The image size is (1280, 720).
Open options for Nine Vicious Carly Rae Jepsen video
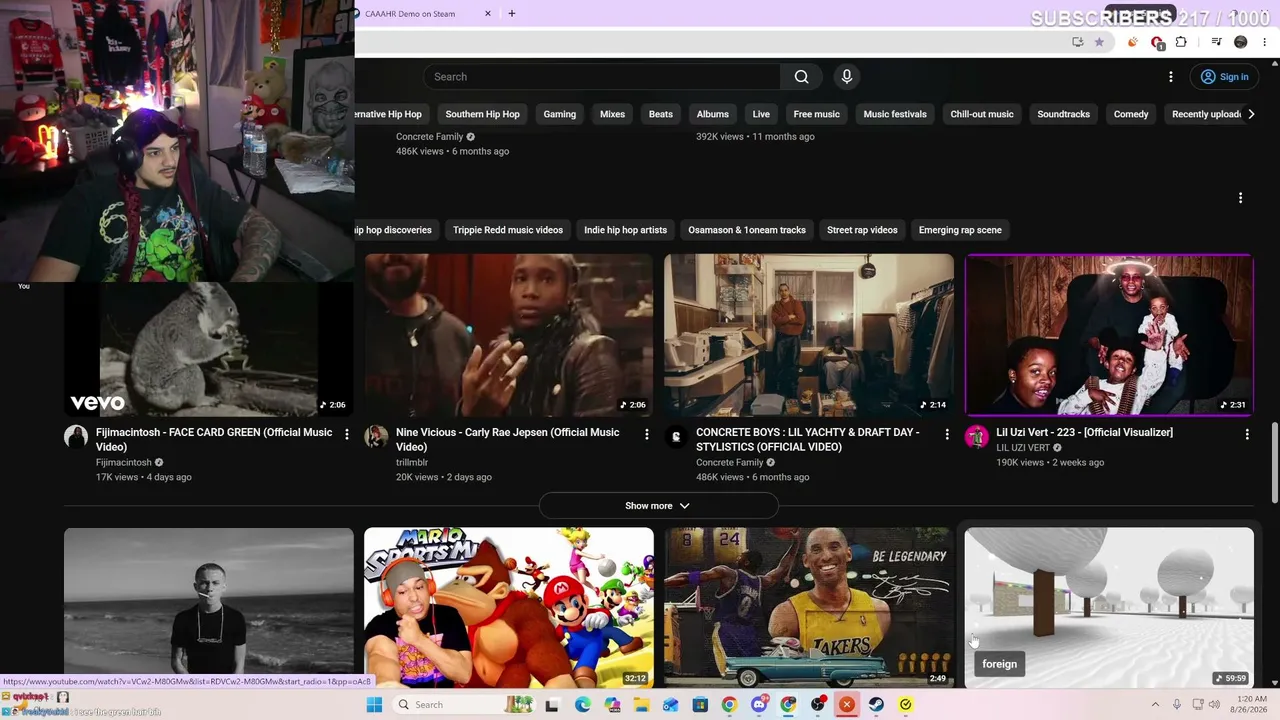coord(647,434)
